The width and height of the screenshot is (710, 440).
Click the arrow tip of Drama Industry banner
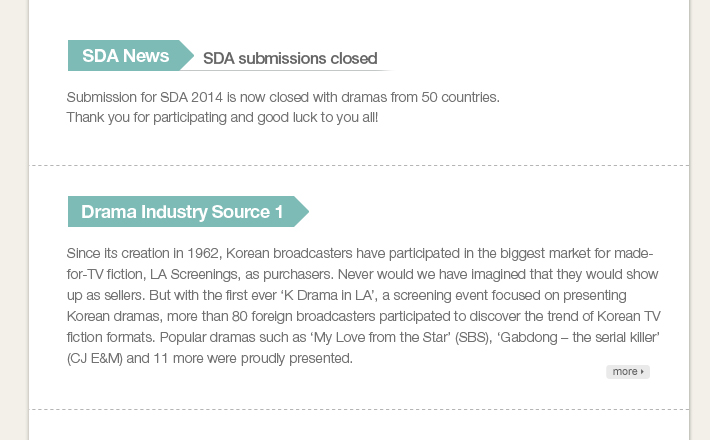302,211
